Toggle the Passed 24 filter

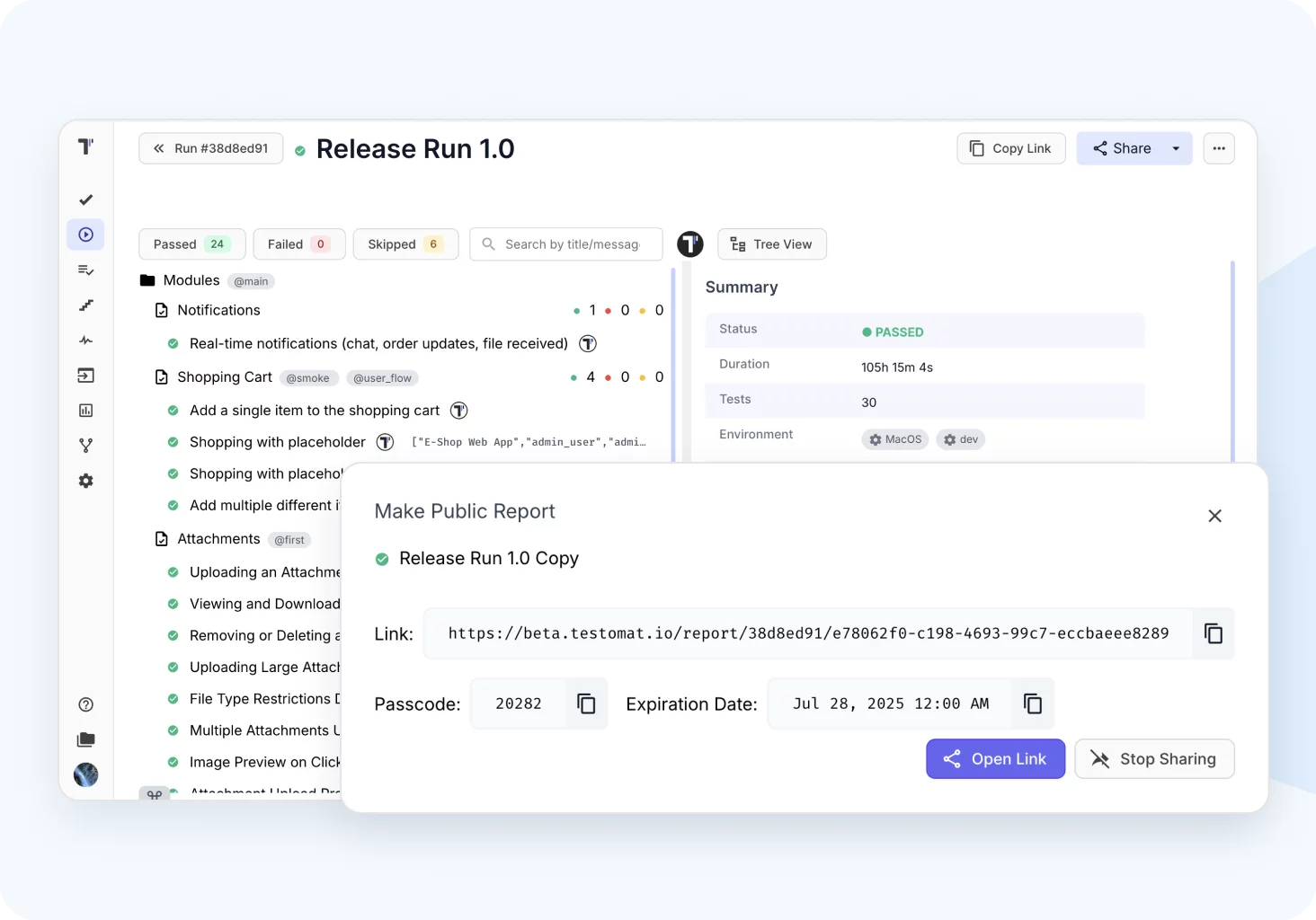(x=191, y=244)
